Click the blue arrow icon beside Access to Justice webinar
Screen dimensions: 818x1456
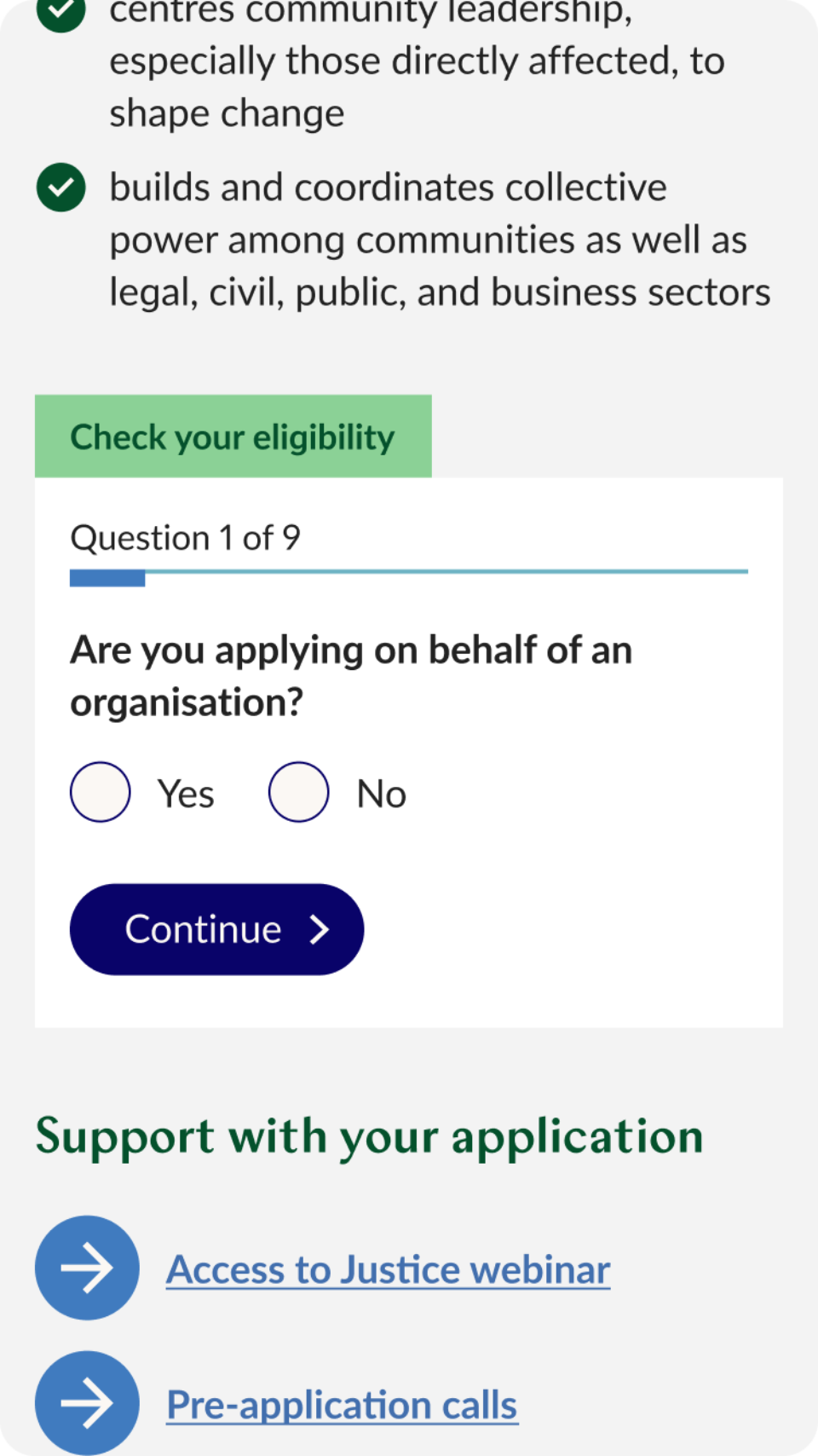coord(87,1268)
